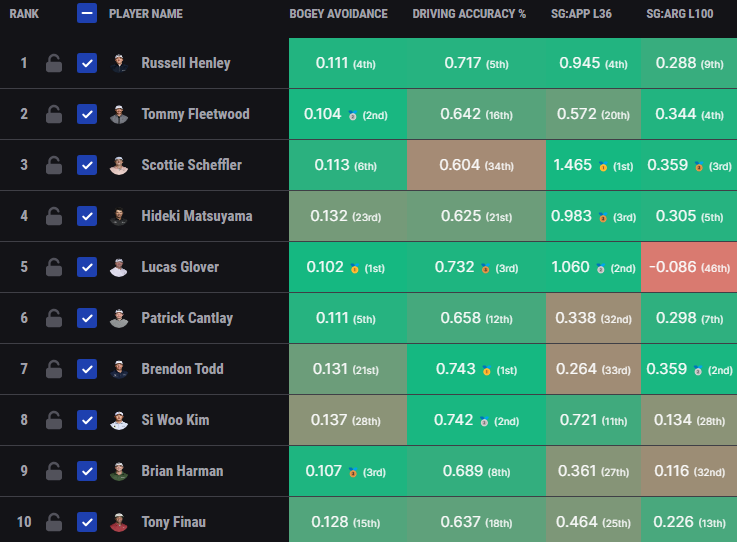The image size is (737, 542).
Task: Select Patrick Cantlay's 0.338 (32nd) cell
Action: pos(594,318)
